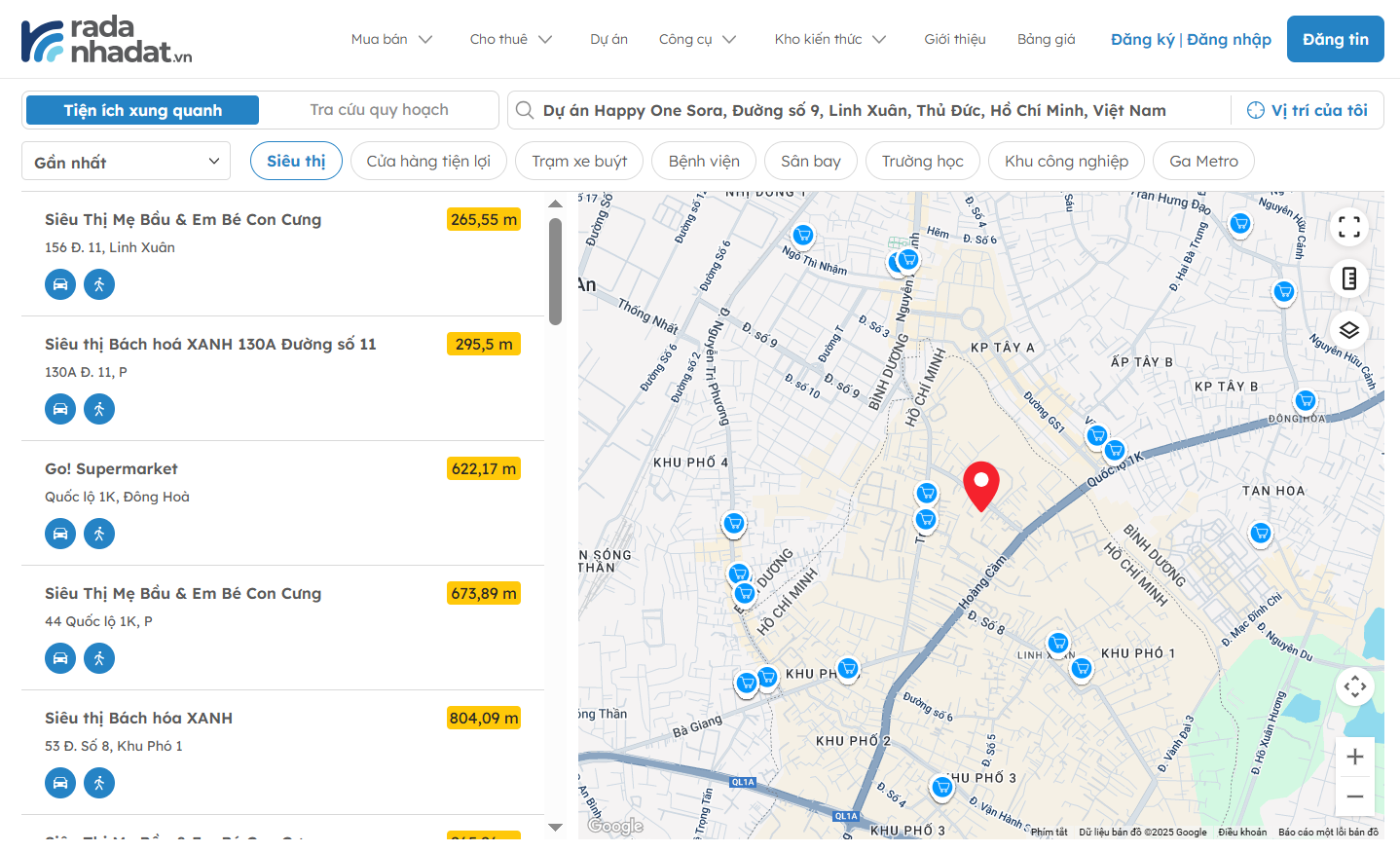This screenshot has height=852, width=1400.
Task: Expand the Kho kiến thức menu
Action: pos(830,39)
